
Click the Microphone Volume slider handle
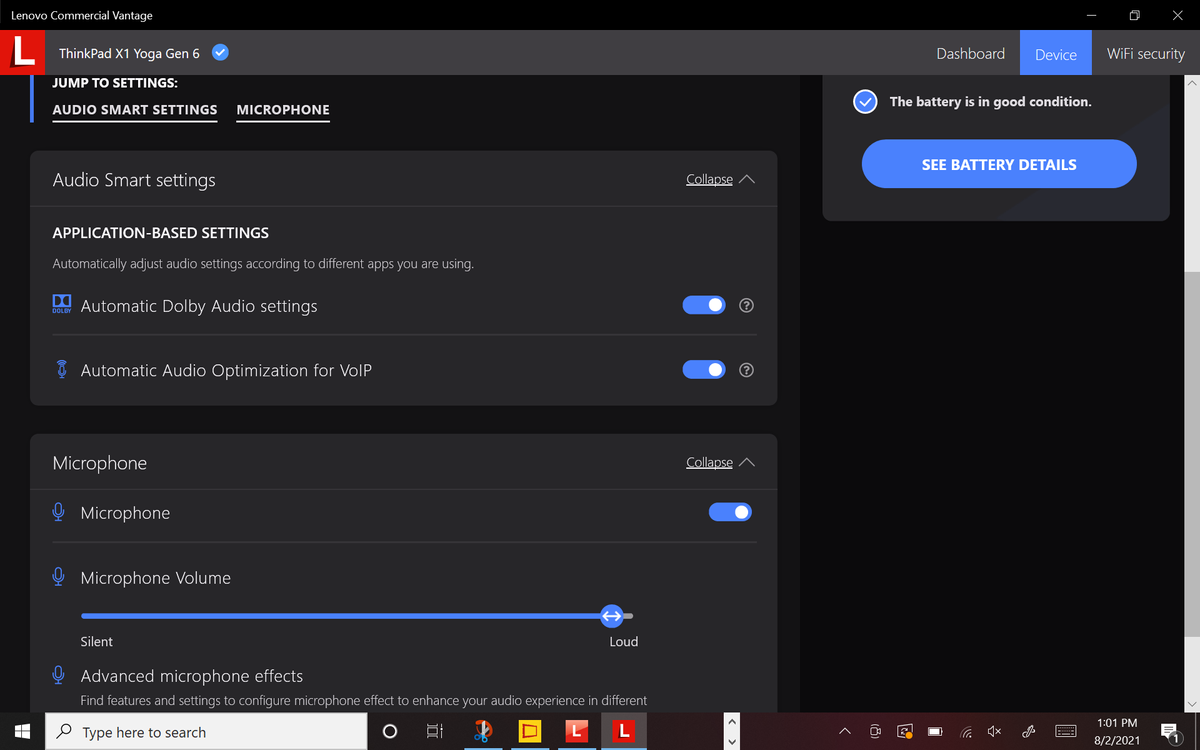[x=612, y=616]
